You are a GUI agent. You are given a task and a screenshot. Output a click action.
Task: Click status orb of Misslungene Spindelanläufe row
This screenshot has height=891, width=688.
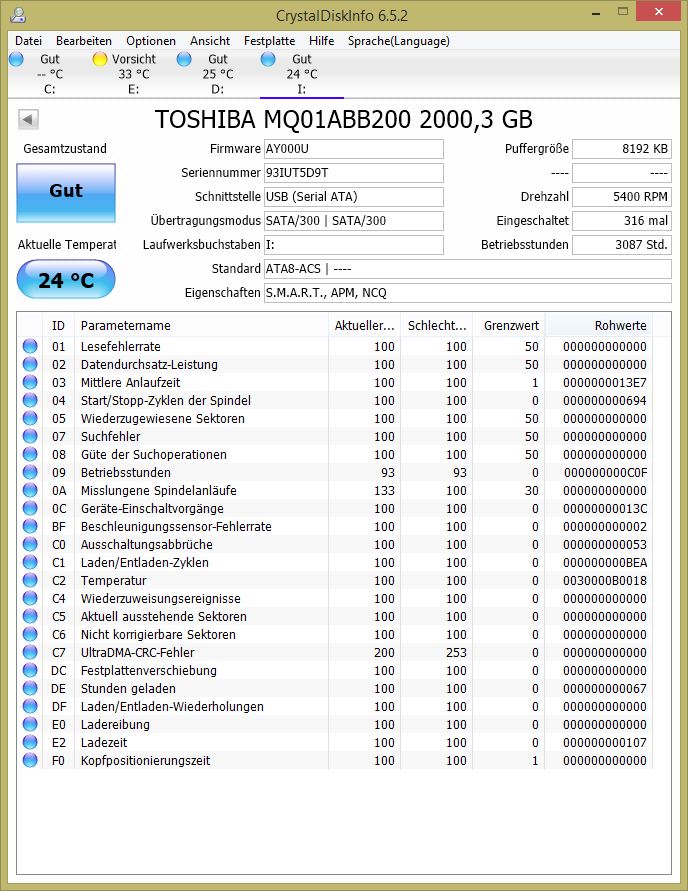pos(30,490)
